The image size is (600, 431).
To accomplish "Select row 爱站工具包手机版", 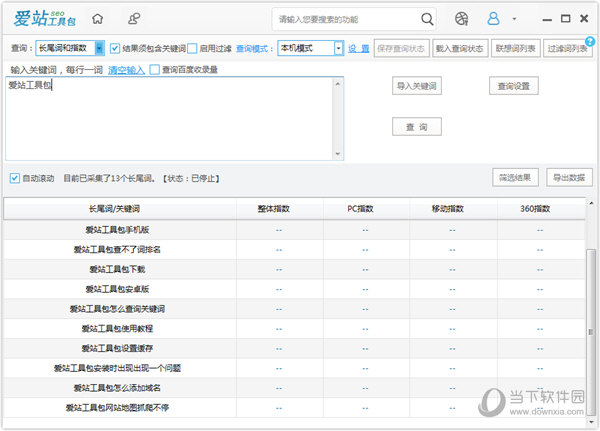I will coord(294,230).
